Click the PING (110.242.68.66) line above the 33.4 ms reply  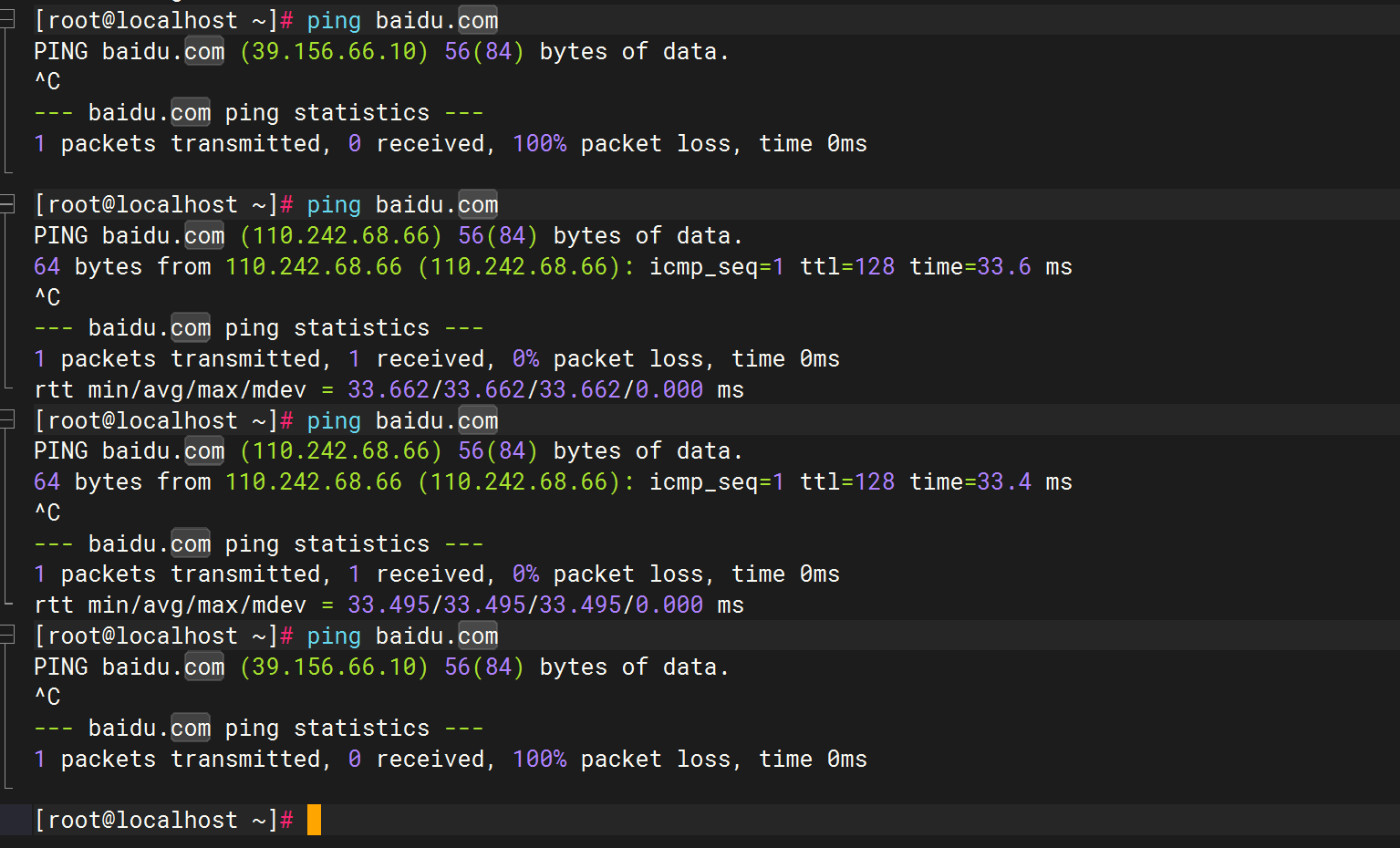pos(389,450)
